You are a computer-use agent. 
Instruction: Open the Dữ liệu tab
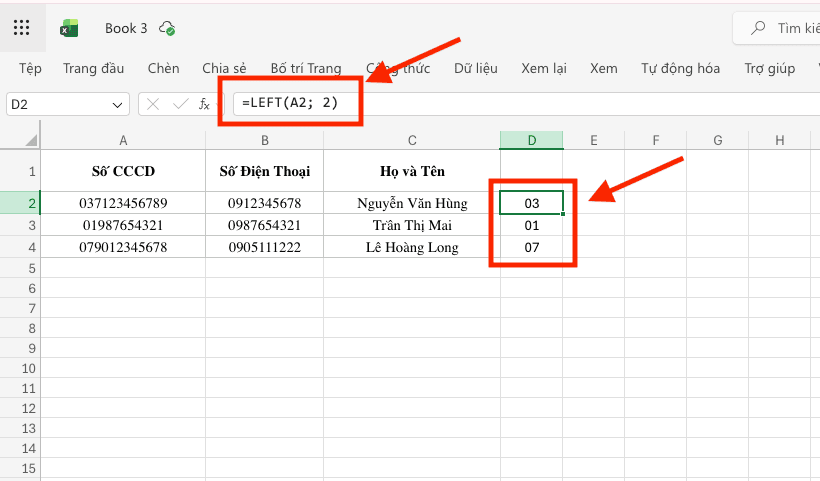tap(476, 68)
